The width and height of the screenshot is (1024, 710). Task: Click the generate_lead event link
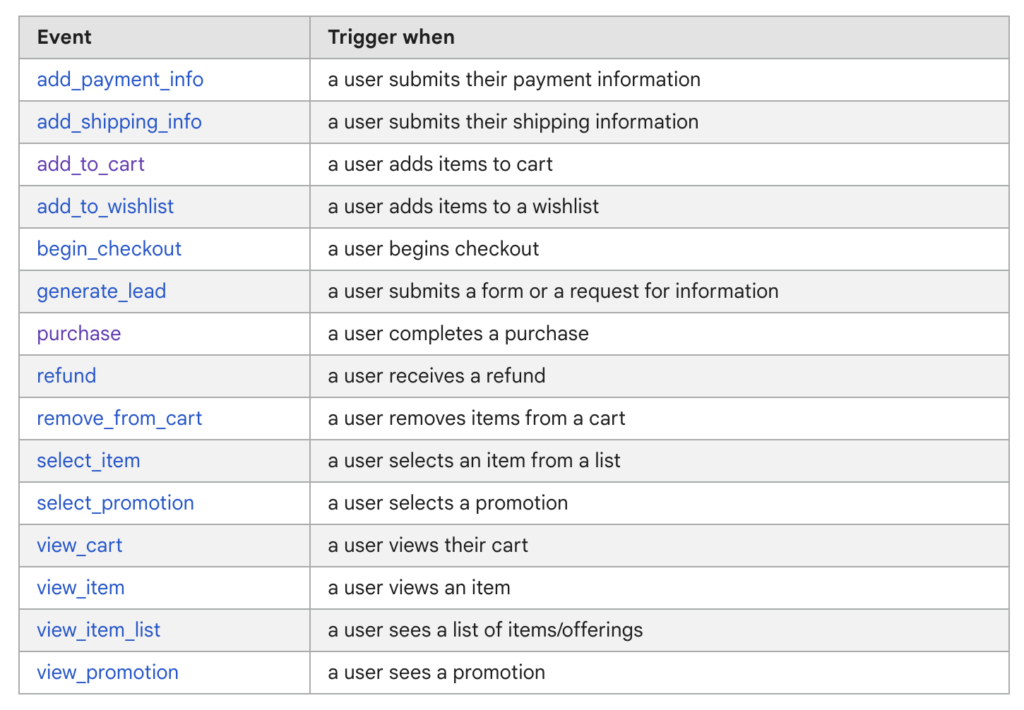(101, 292)
